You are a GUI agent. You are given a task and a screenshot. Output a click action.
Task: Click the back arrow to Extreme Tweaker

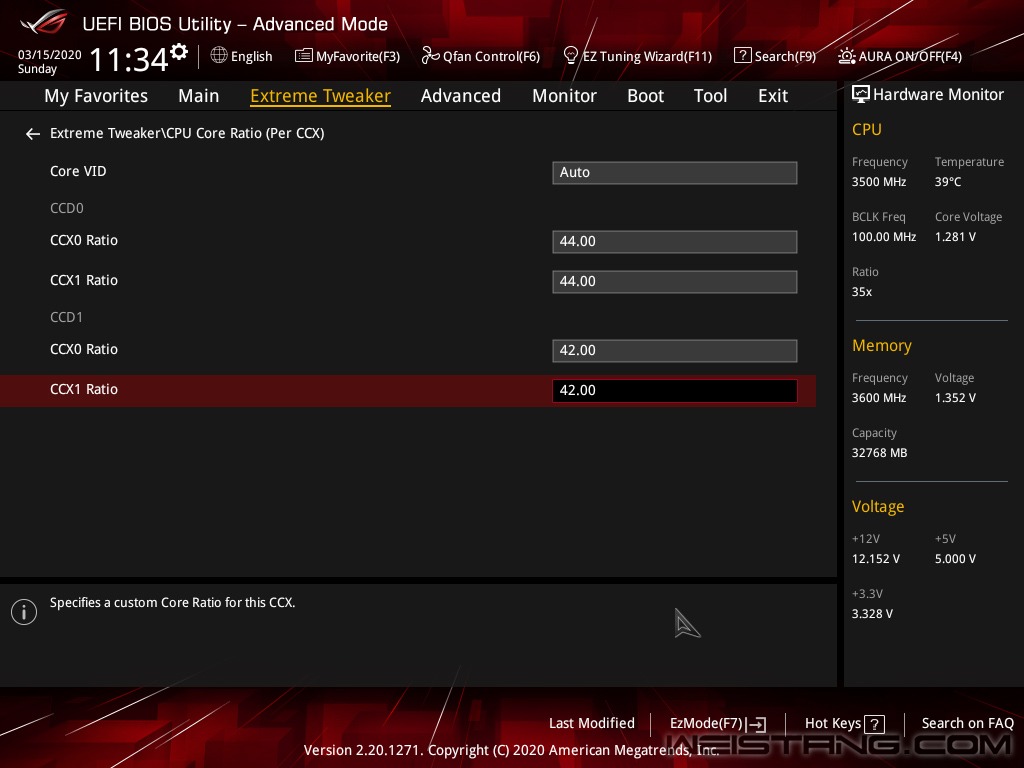(33, 134)
